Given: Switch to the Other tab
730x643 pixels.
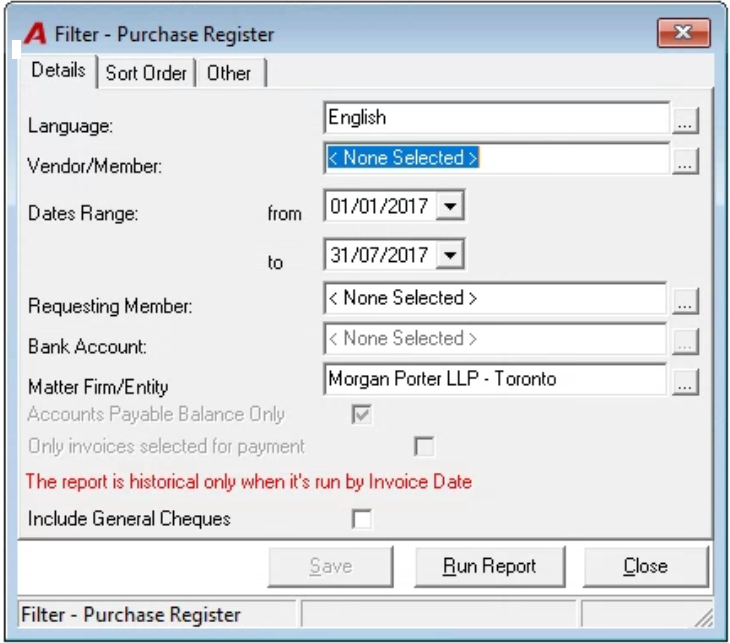Looking at the screenshot, I should click(x=229, y=74).
